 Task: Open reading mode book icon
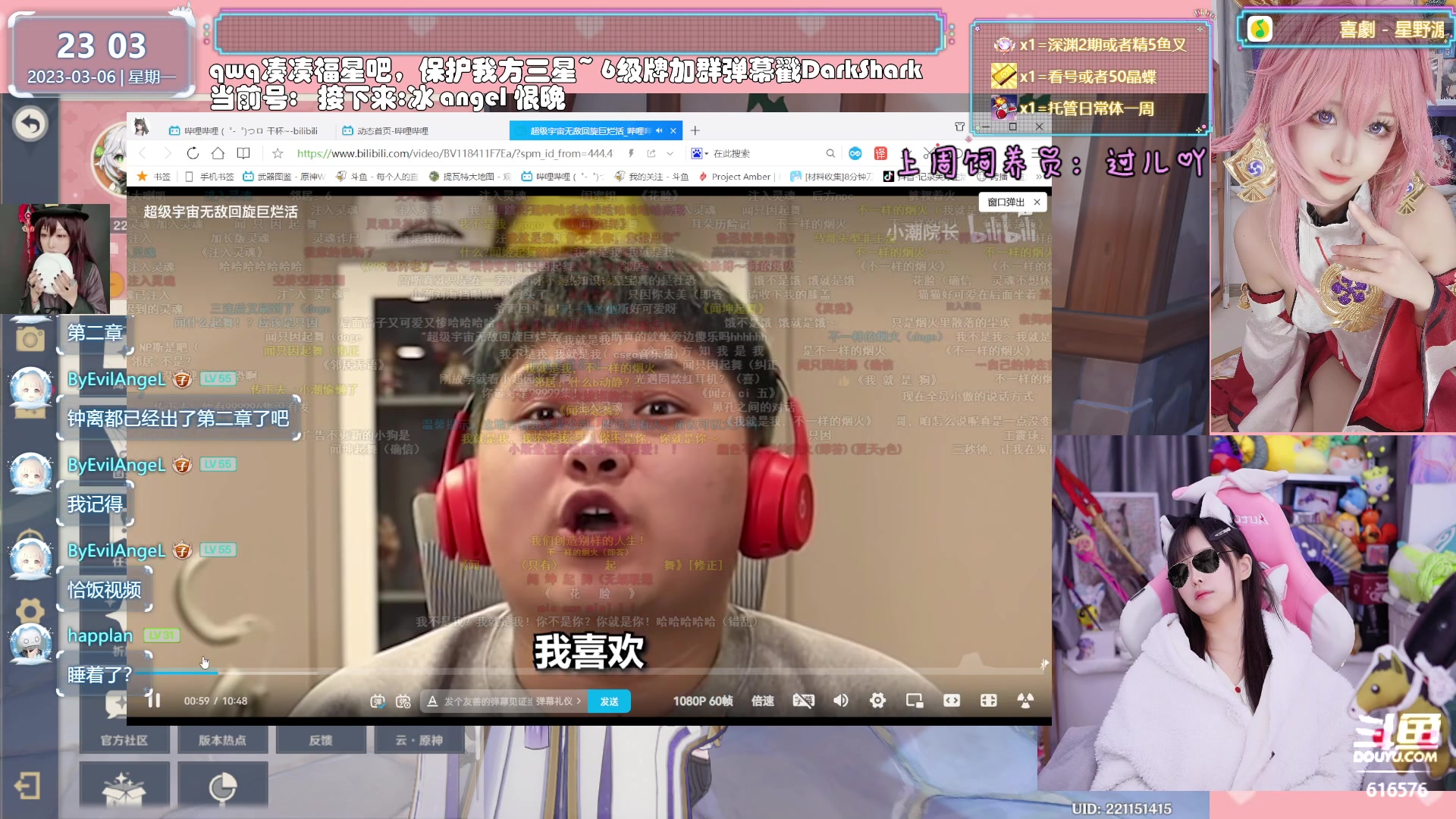tap(243, 153)
